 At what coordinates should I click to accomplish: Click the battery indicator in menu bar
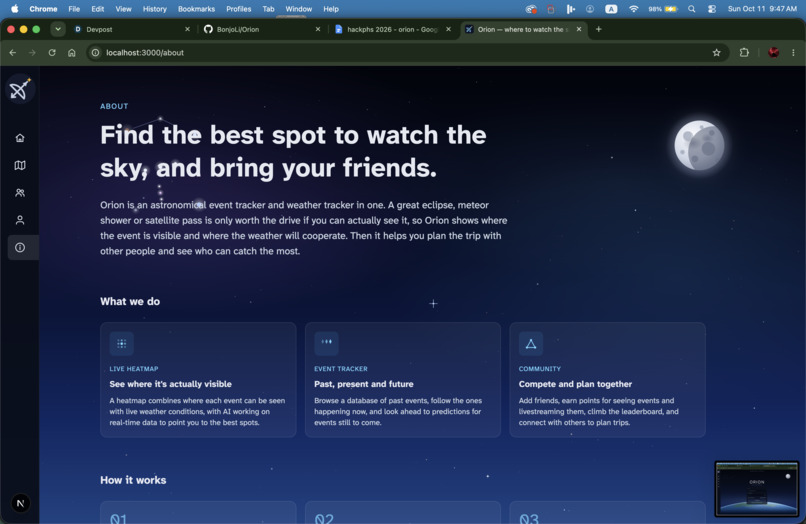pyautogui.click(x=663, y=9)
